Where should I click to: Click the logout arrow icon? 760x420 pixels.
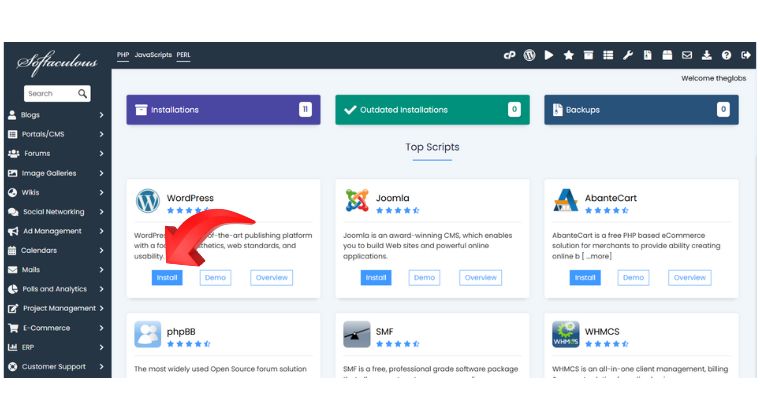(746, 55)
